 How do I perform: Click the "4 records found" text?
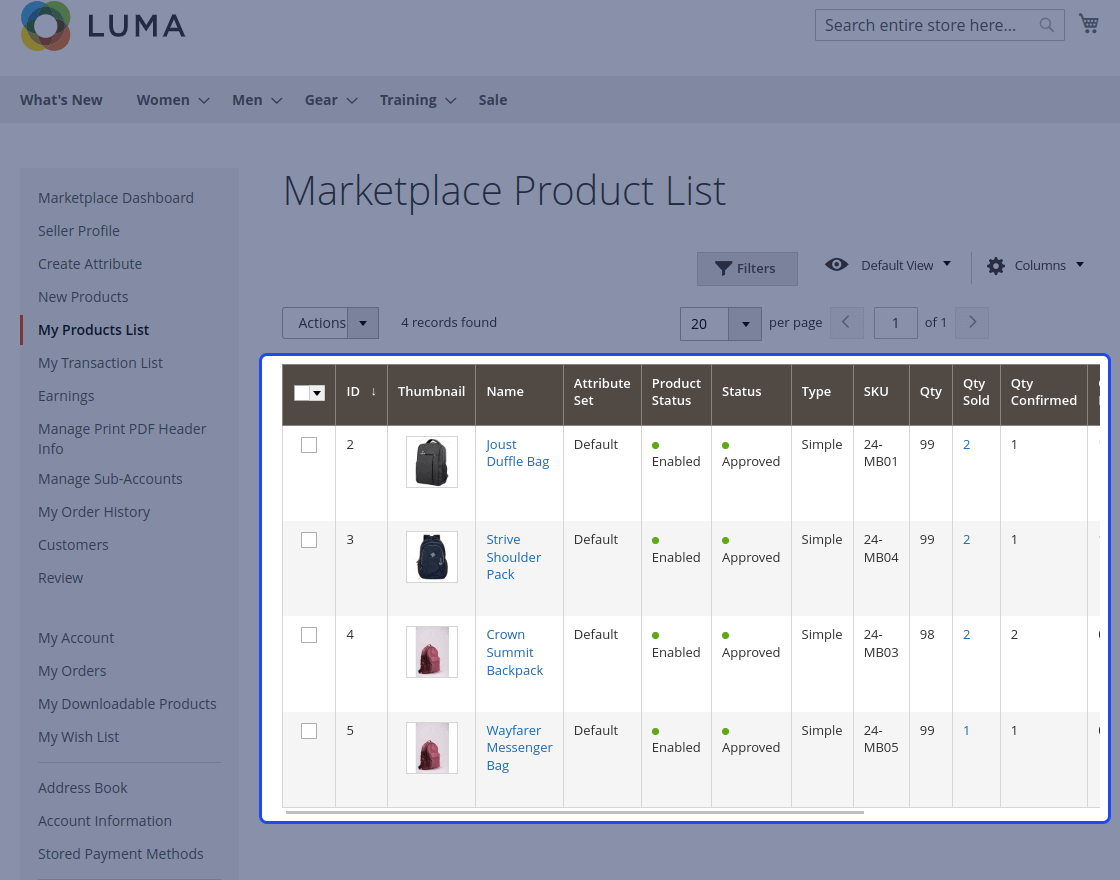point(449,322)
